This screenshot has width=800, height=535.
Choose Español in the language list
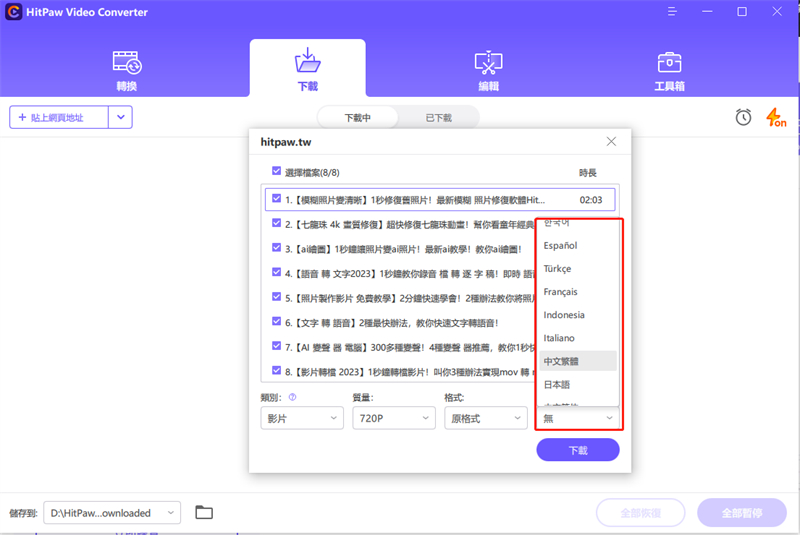coord(578,245)
